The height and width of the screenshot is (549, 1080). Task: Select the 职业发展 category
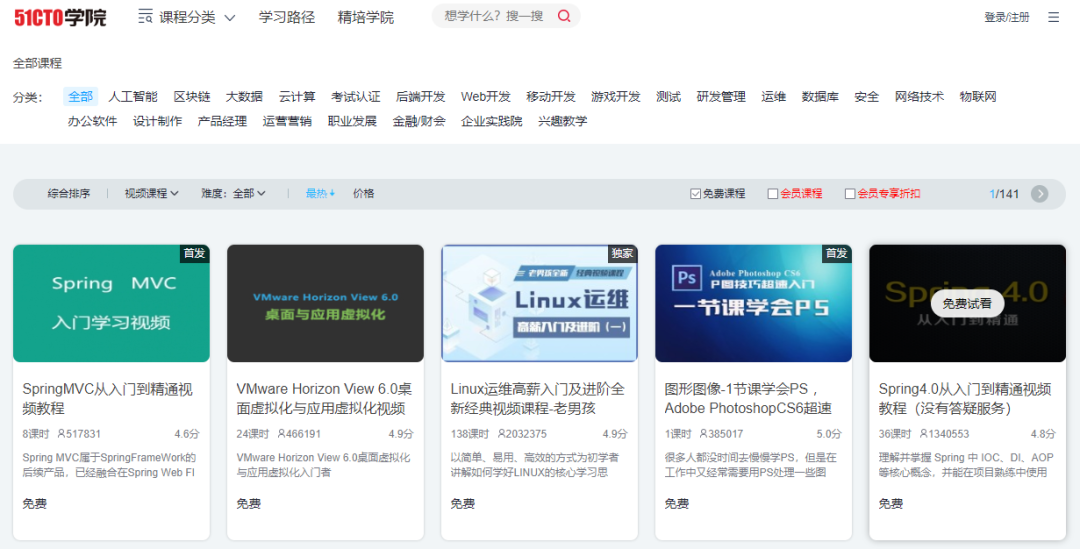[x=353, y=121]
